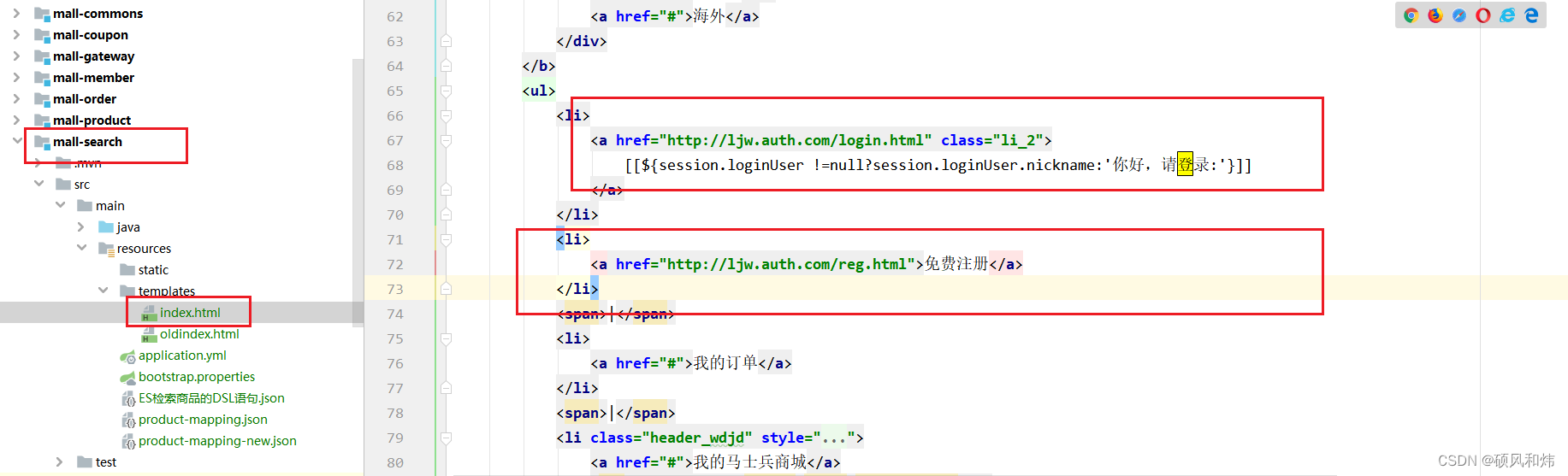This screenshot has width=1568, height=476.
Task: Click the oldindex.html file icon
Action: pyautogui.click(x=149, y=334)
